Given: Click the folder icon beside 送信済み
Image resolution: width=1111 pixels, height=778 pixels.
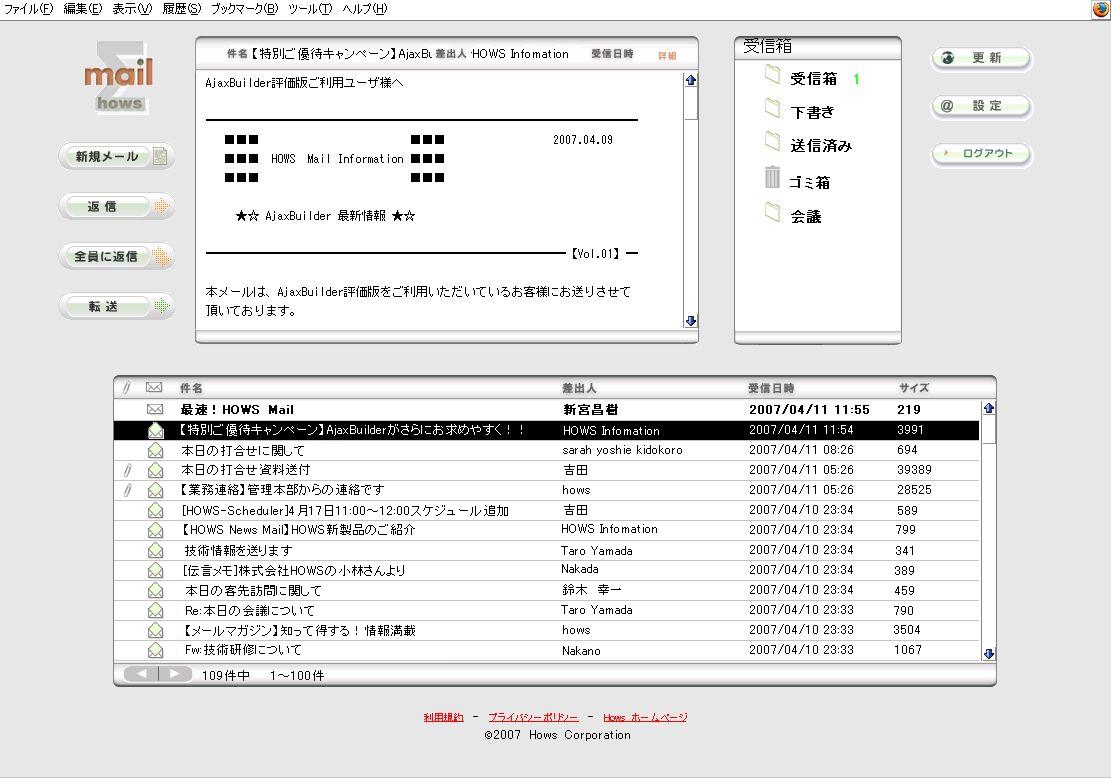Looking at the screenshot, I should pyautogui.click(x=773, y=141).
